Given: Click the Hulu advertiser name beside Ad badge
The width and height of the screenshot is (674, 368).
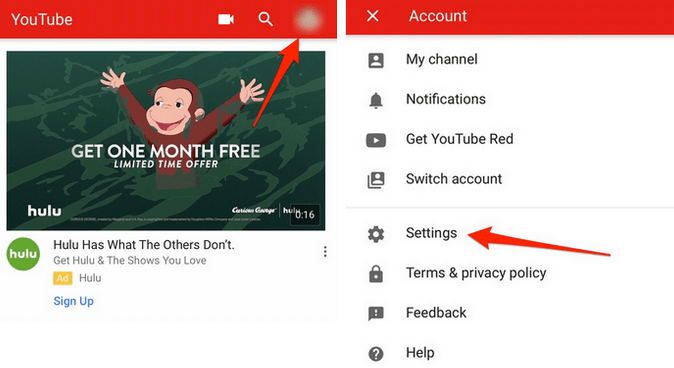Looking at the screenshot, I should (90, 278).
